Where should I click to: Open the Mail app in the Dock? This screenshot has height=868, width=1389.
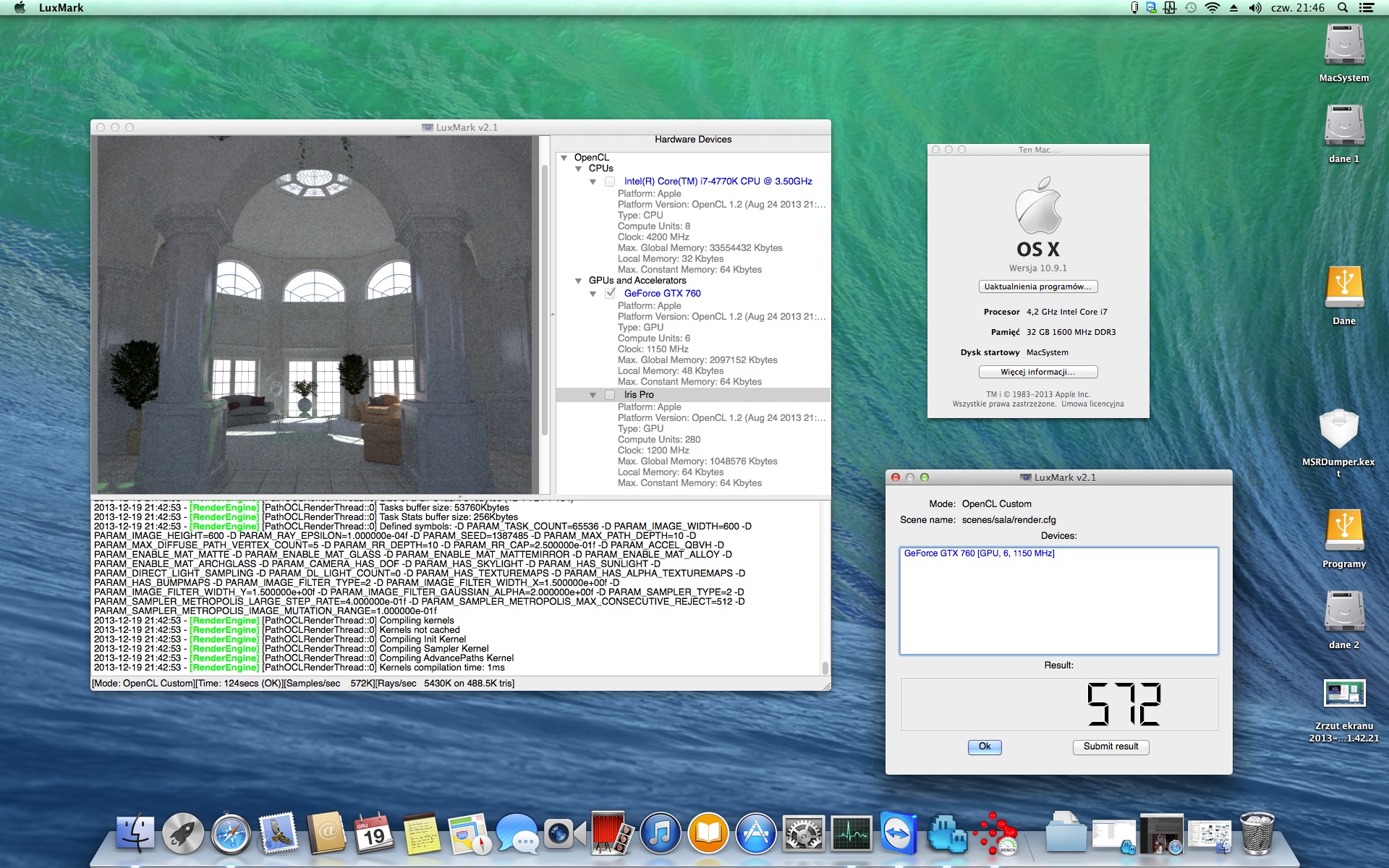(279, 833)
